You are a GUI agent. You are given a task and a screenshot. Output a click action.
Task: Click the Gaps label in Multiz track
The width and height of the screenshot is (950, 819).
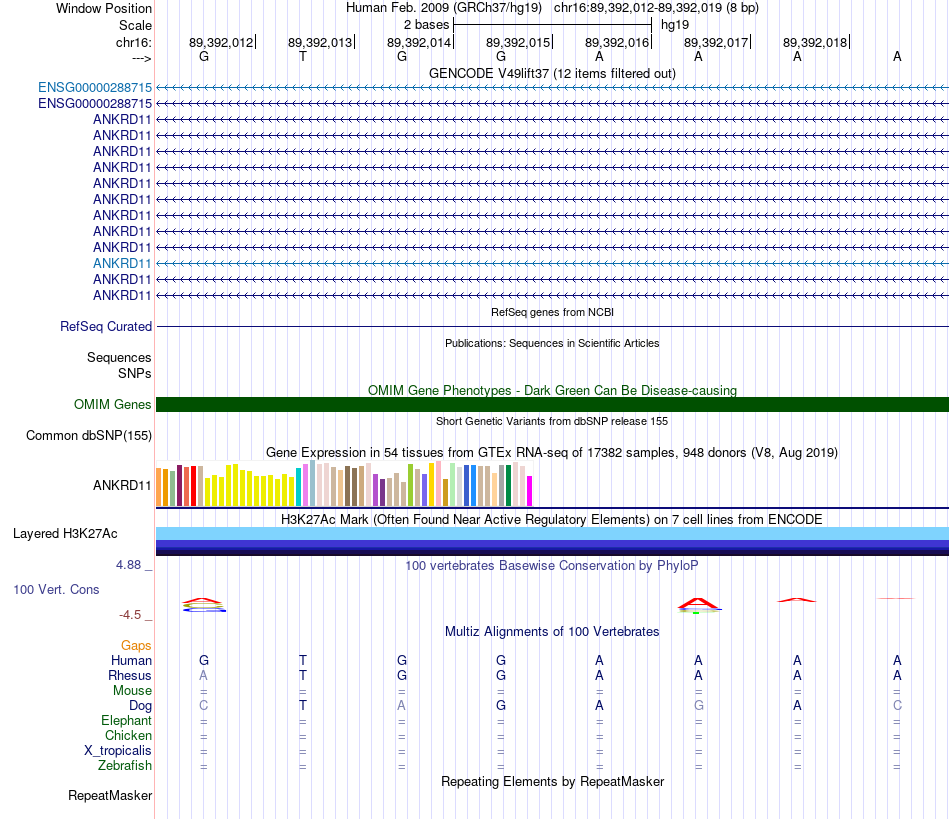click(x=136, y=646)
